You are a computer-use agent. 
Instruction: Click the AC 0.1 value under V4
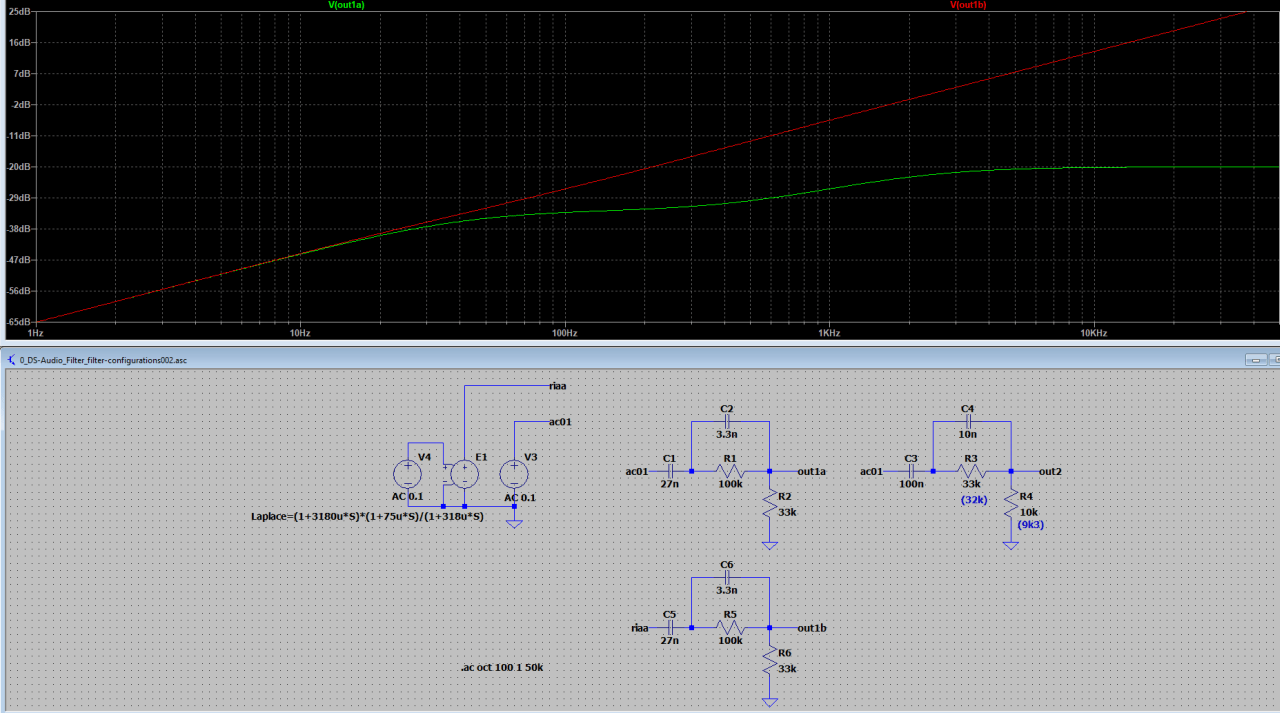[407, 497]
